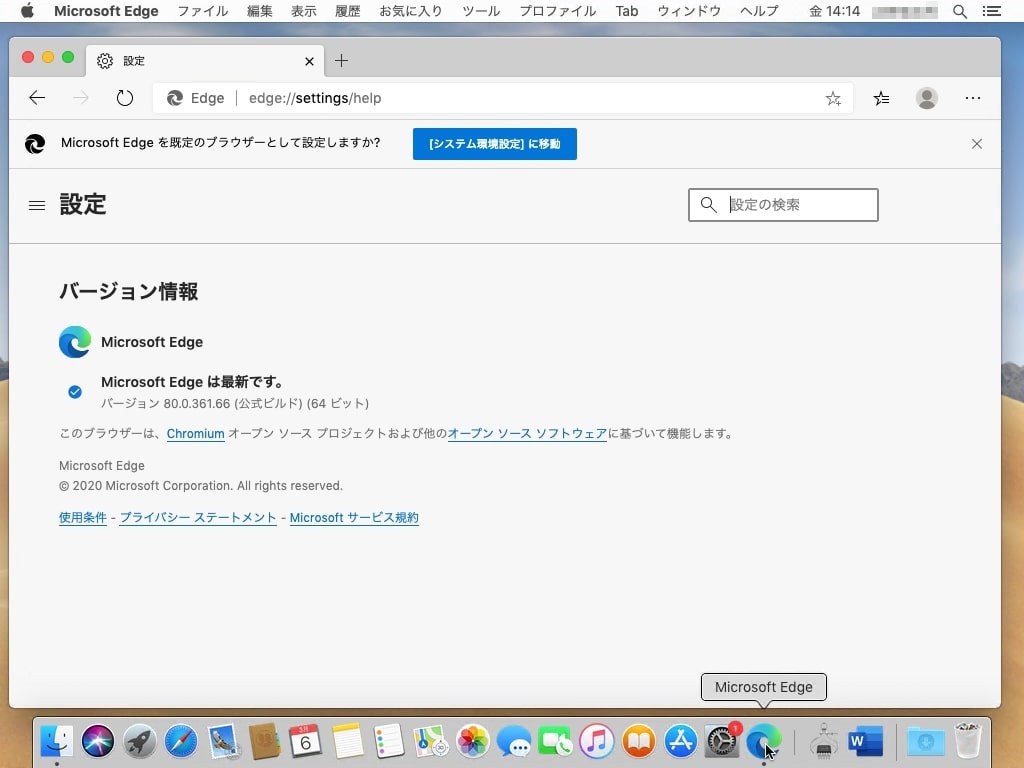The width and height of the screenshot is (1024, 768).
Task: Open the 使用条件 link
Action: pos(82,517)
